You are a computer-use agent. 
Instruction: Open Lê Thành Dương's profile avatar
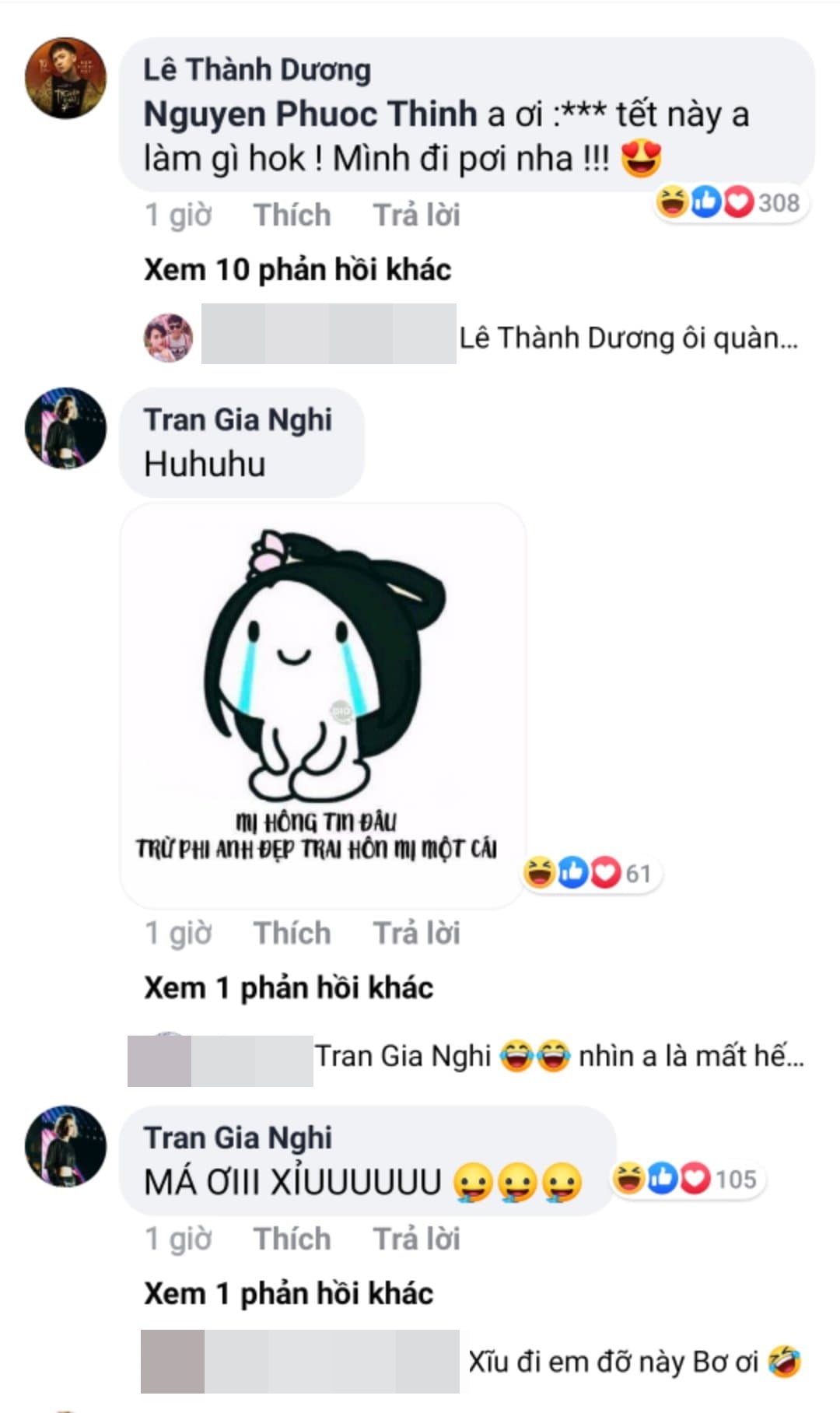click(x=65, y=78)
